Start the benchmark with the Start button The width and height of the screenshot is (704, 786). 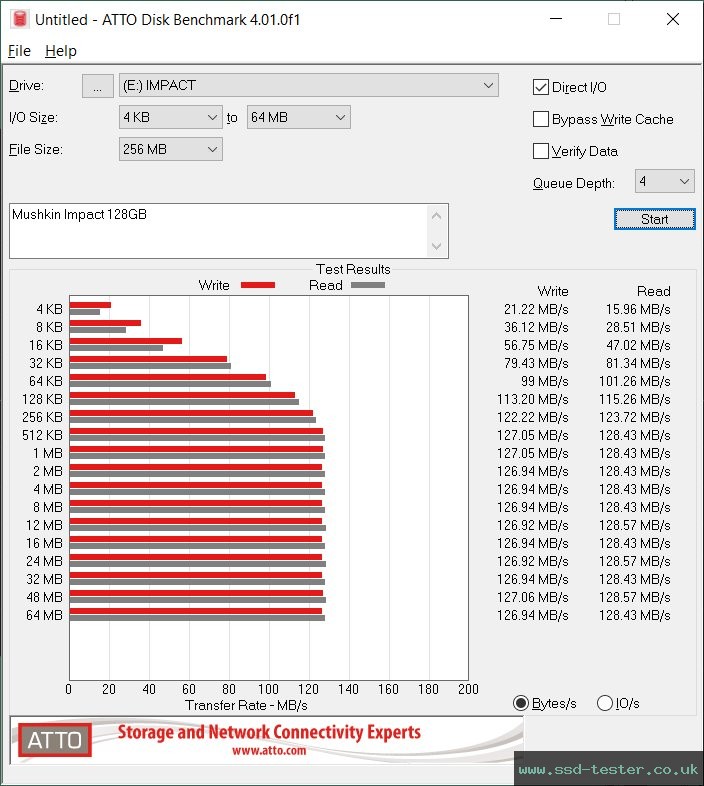coord(654,219)
